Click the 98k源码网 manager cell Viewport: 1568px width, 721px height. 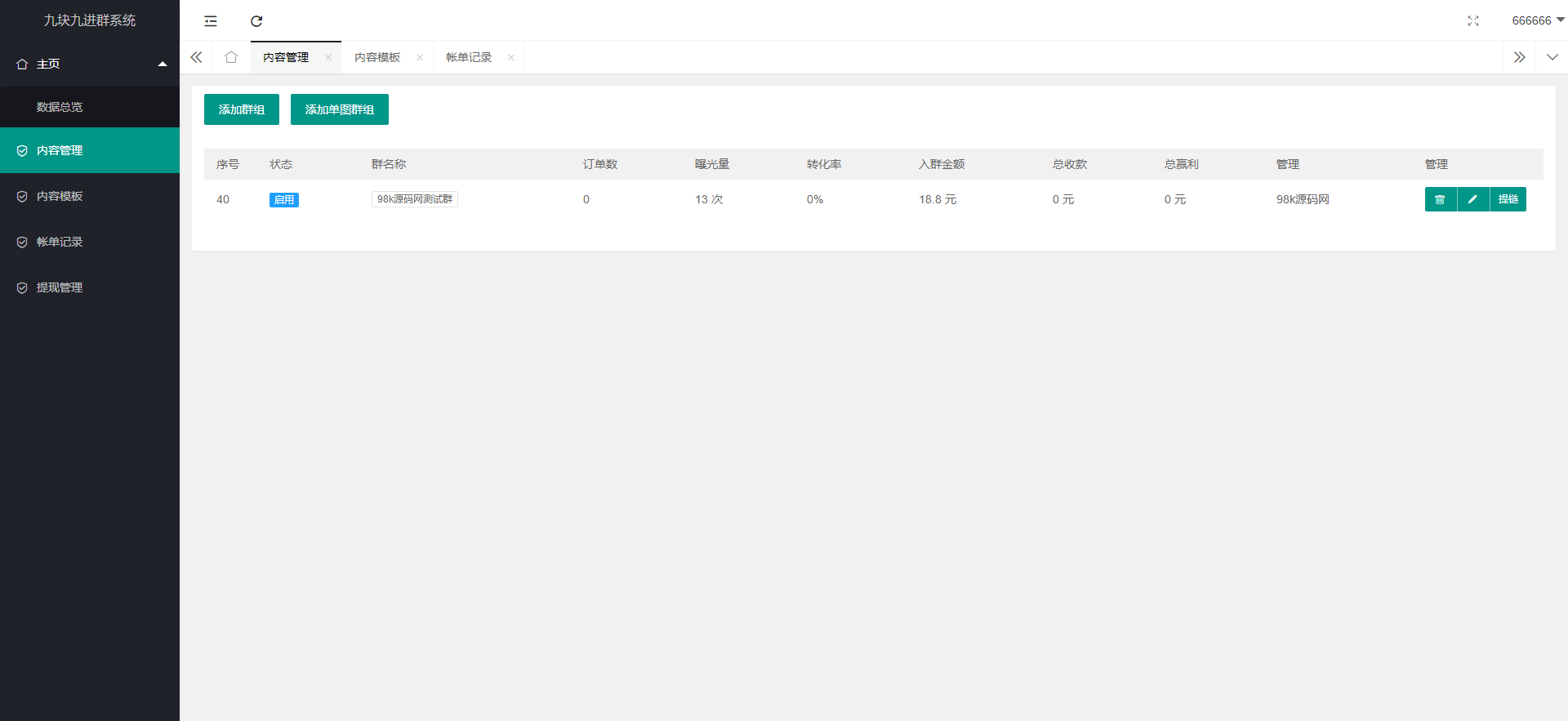1303,199
